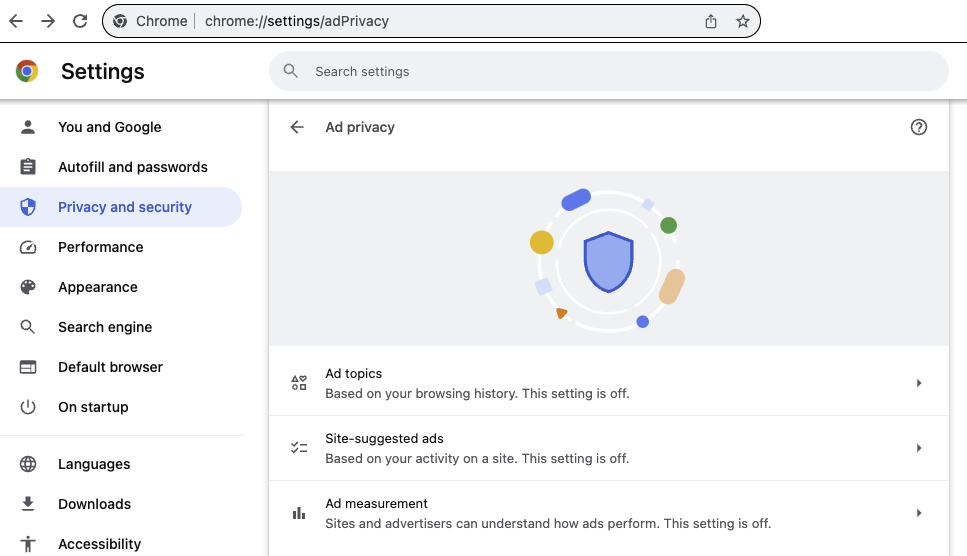
Task: Click the person figure icon for Accessibility
Action: pyautogui.click(x=28, y=544)
